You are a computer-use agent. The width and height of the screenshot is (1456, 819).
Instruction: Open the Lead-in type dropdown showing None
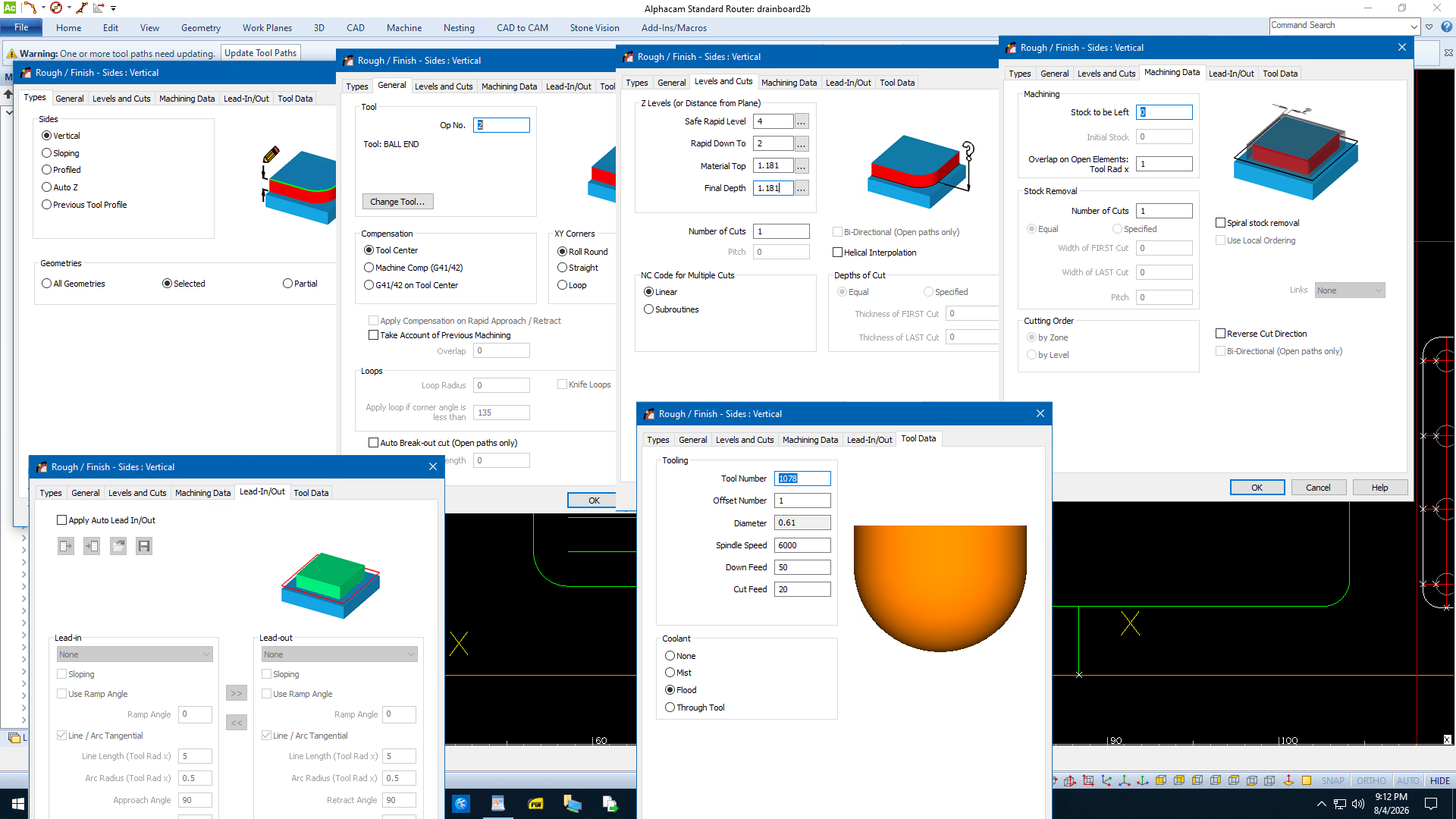134,654
